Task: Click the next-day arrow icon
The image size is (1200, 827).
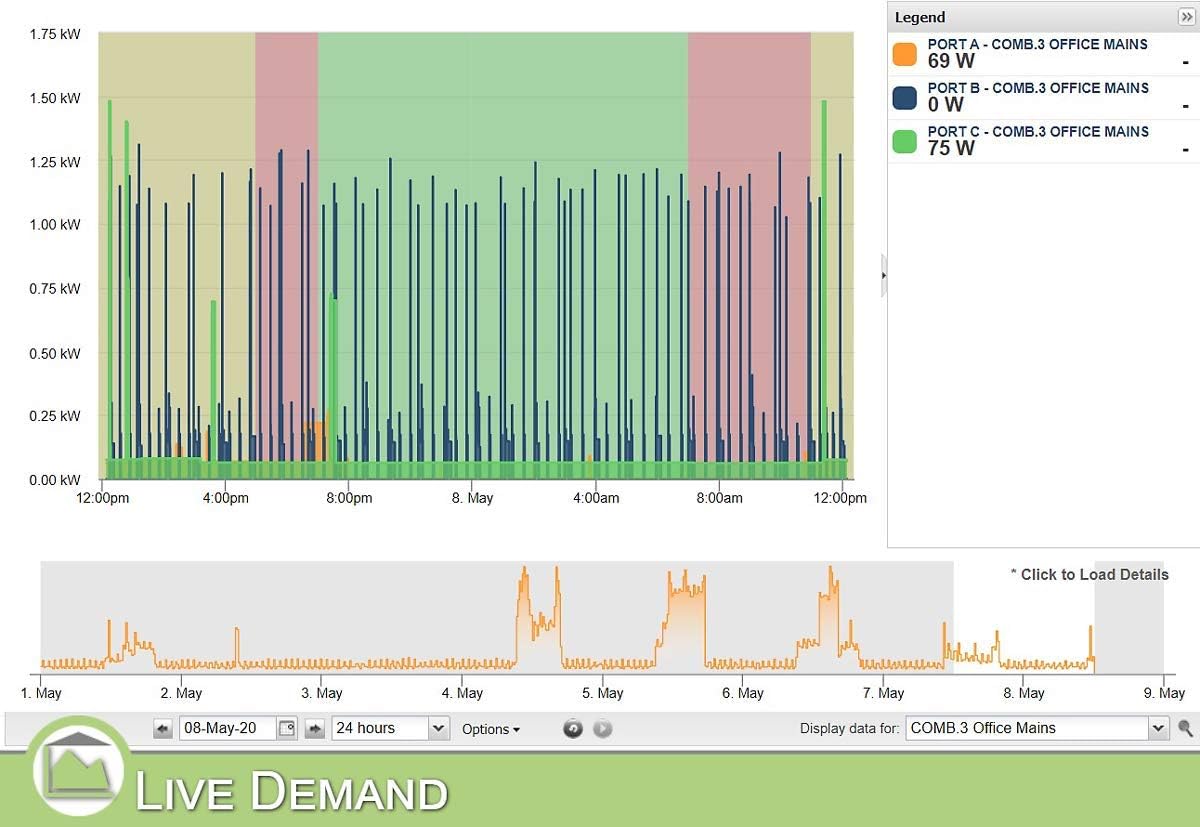Action: pyautogui.click(x=315, y=728)
